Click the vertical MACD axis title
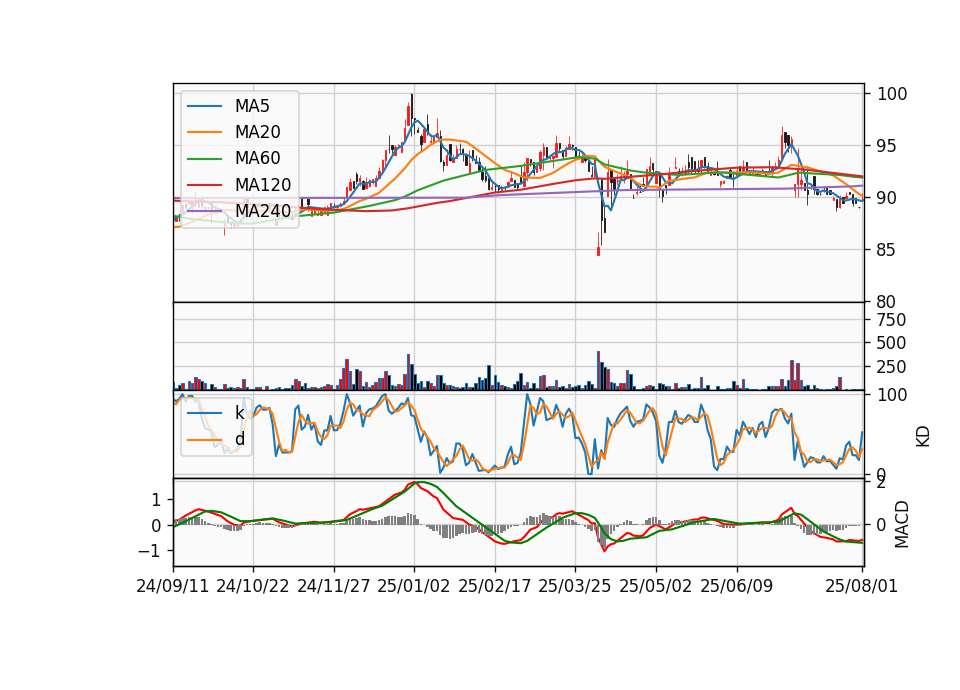 tap(902, 524)
